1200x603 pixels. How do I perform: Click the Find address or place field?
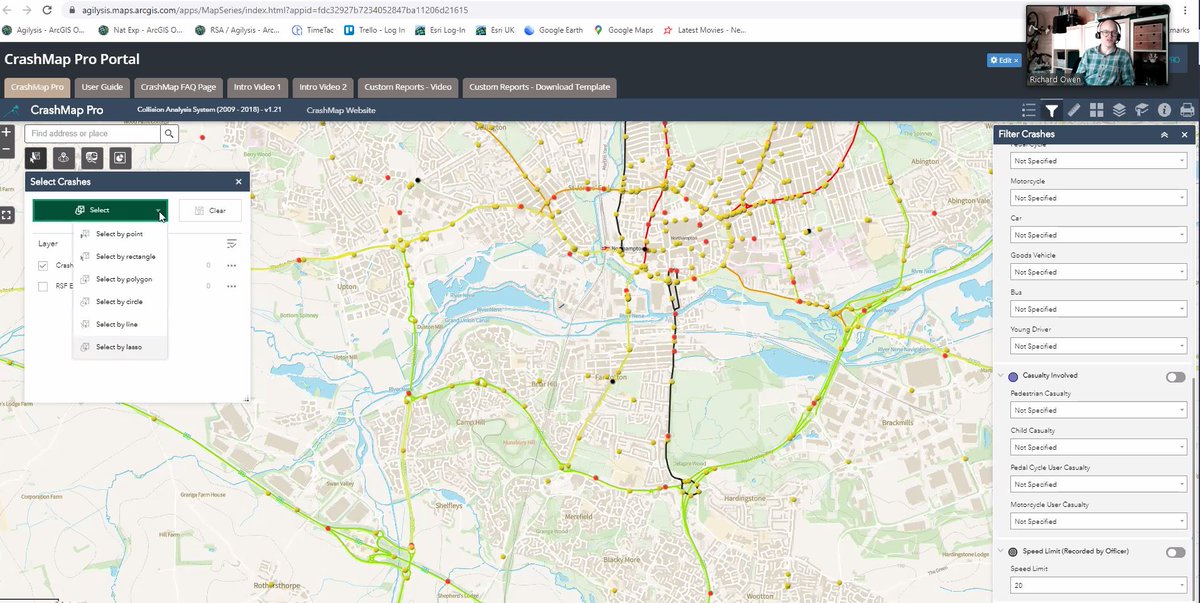pyautogui.click(x=93, y=133)
